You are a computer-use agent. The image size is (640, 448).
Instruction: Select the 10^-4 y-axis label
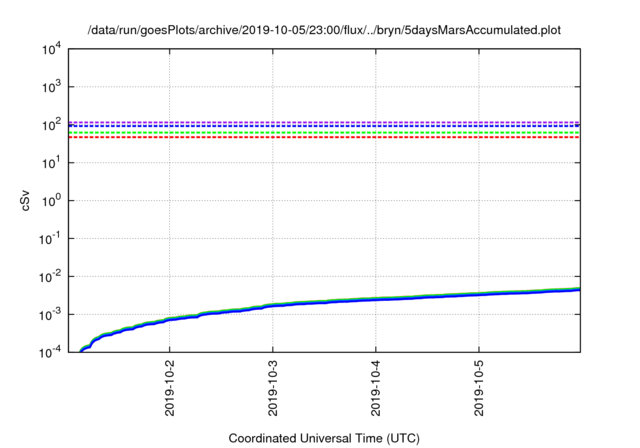click(50, 351)
